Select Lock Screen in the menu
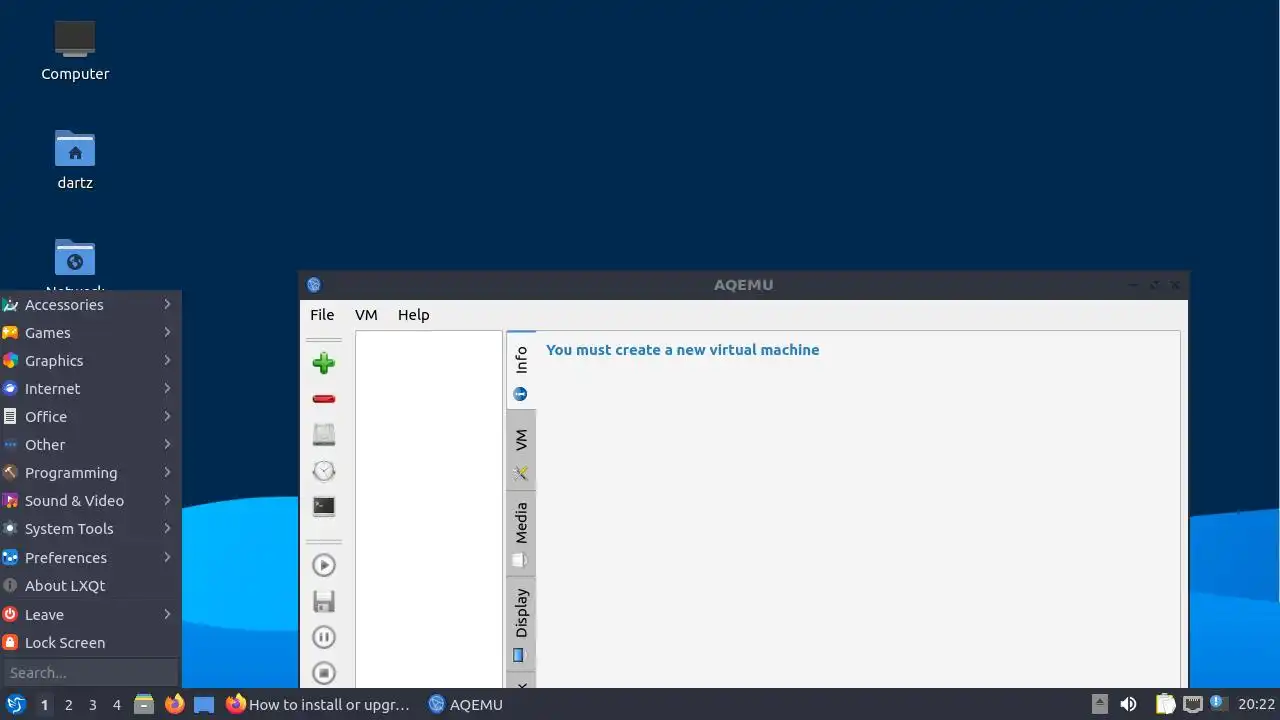This screenshot has height=720, width=1280. pyautogui.click(x=90, y=643)
